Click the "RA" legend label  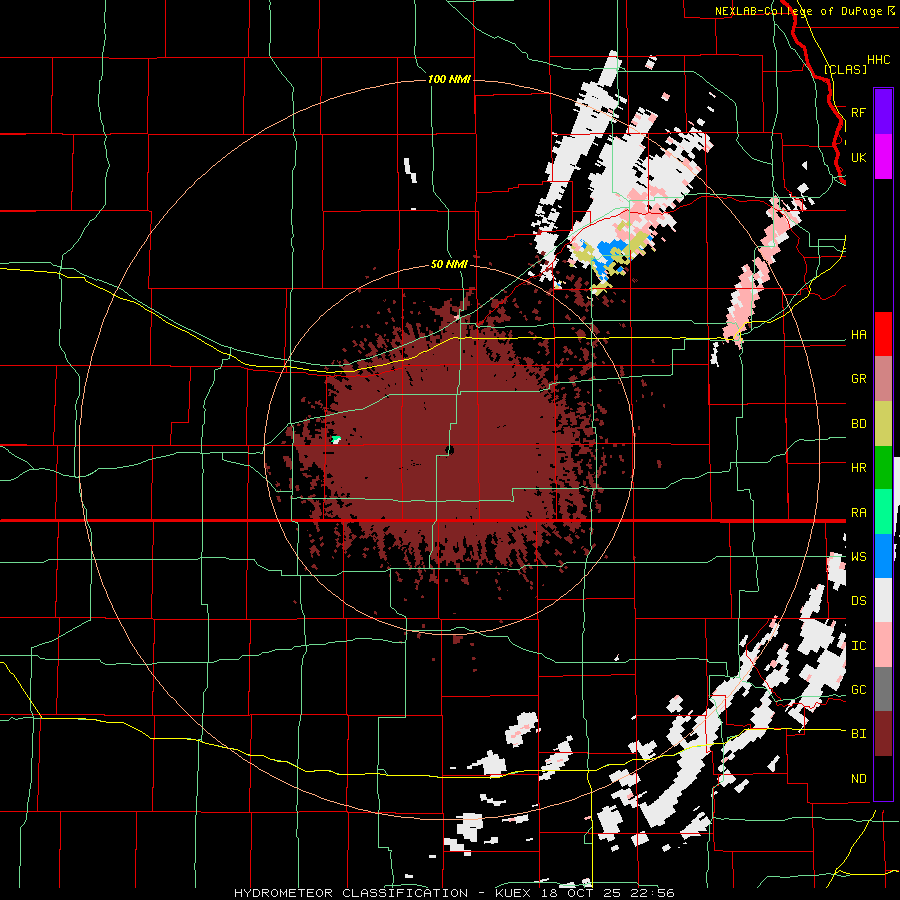[x=858, y=513]
